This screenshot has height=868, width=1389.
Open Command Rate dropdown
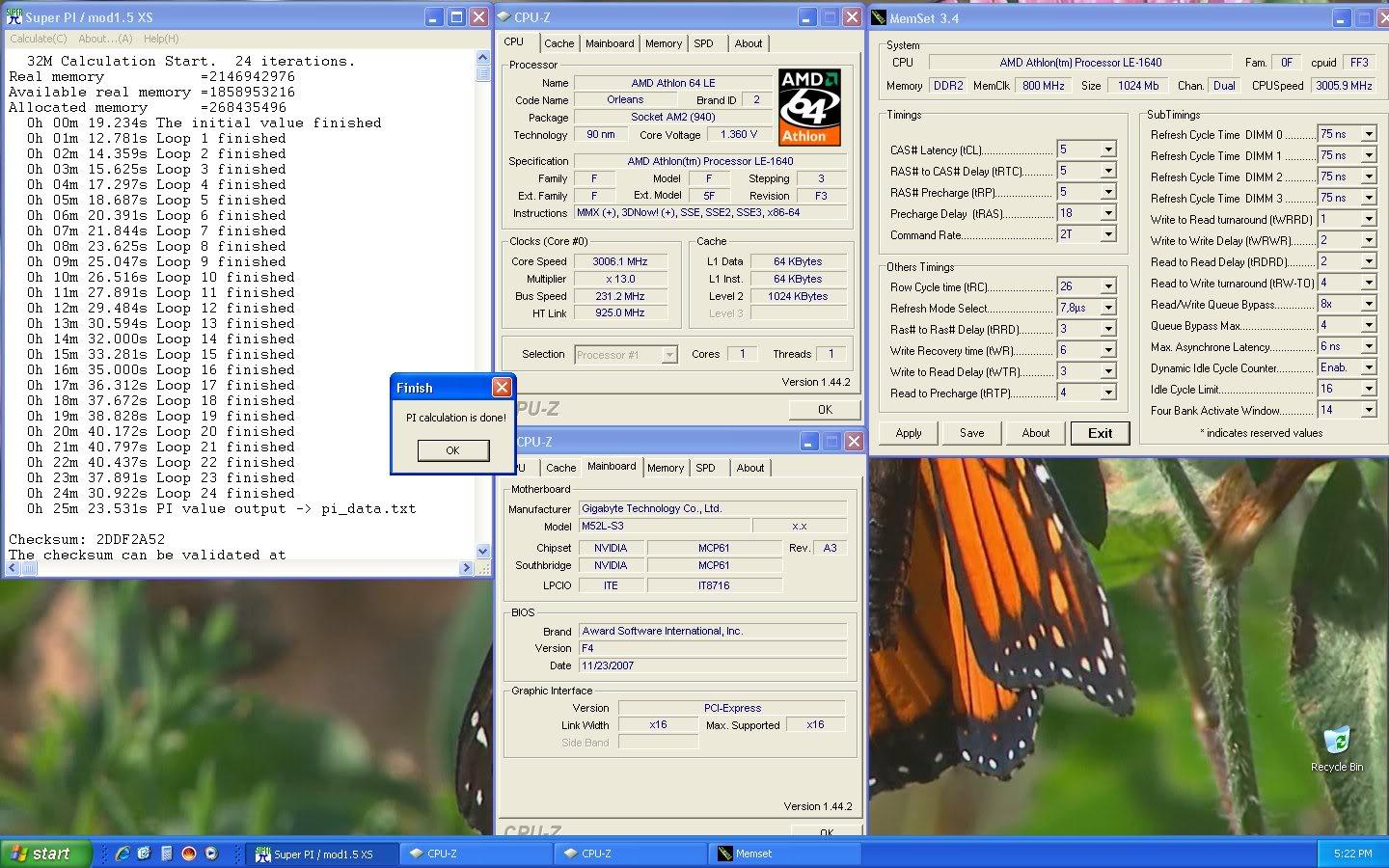pyautogui.click(x=1108, y=234)
